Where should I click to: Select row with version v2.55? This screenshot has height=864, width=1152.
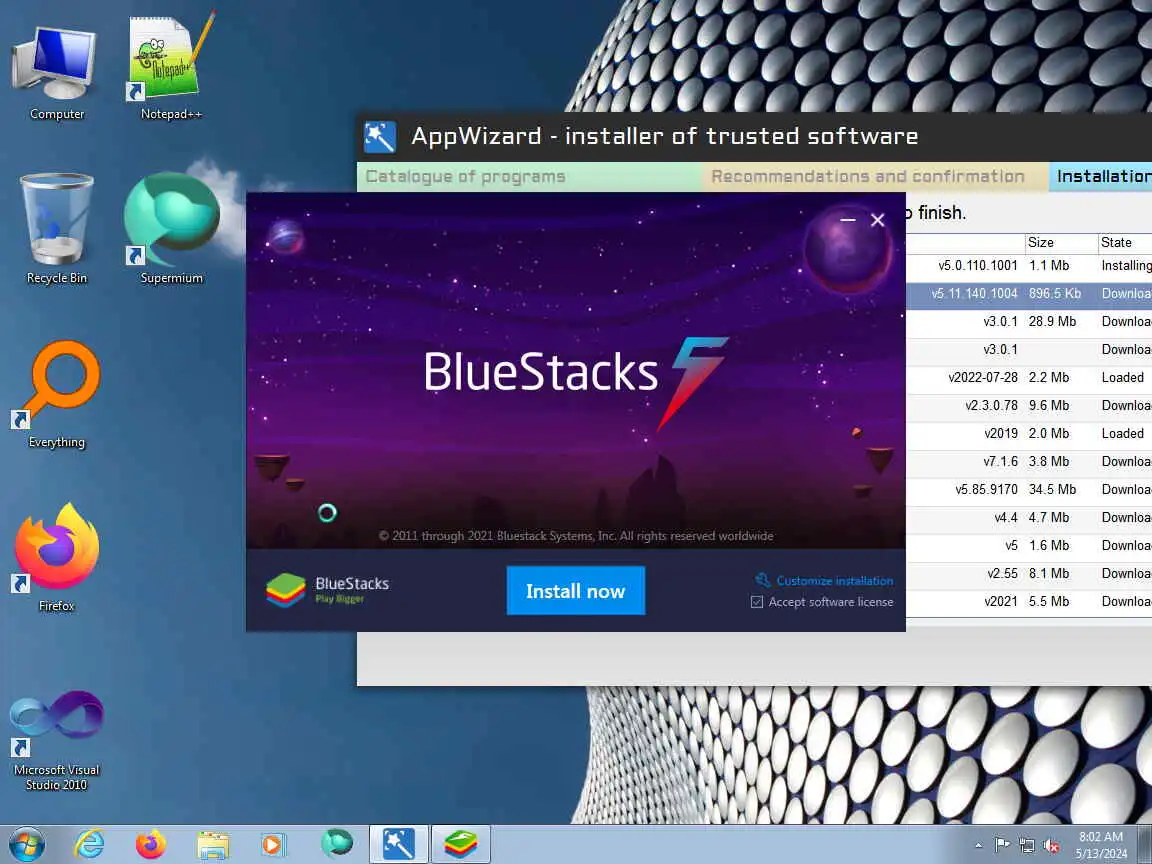point(1029,574)
